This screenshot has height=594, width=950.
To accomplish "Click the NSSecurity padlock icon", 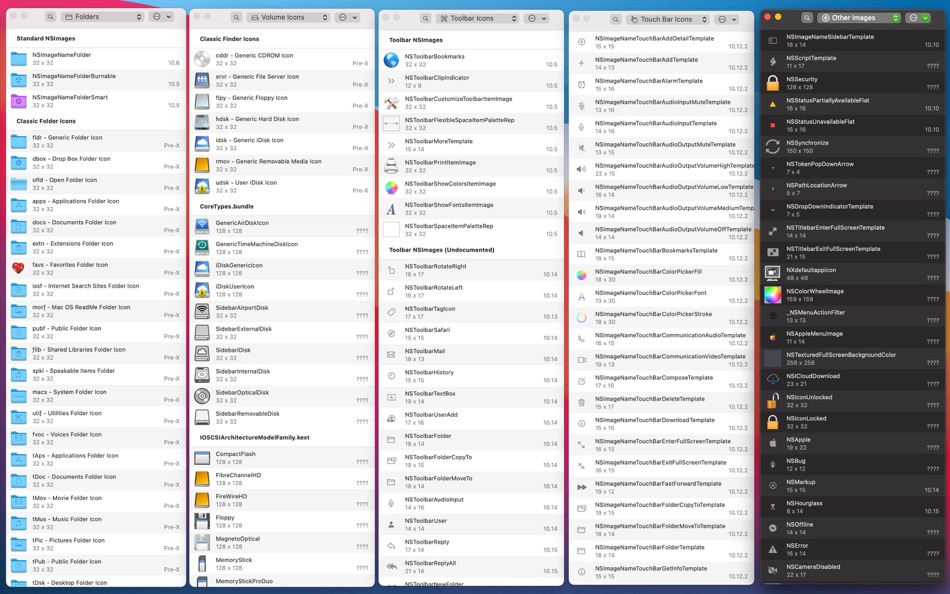I will point(772,83).
